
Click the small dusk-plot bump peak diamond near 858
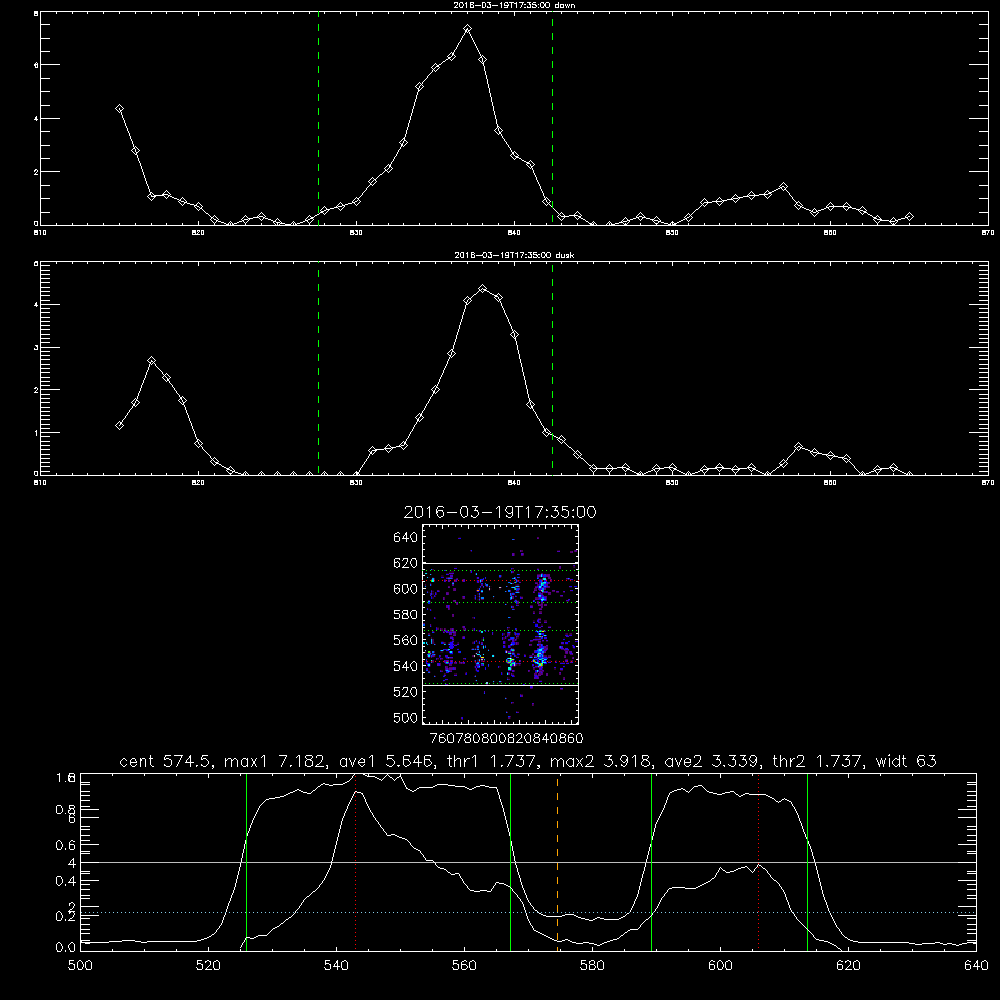pyautogui.click(x=798, y=446)
